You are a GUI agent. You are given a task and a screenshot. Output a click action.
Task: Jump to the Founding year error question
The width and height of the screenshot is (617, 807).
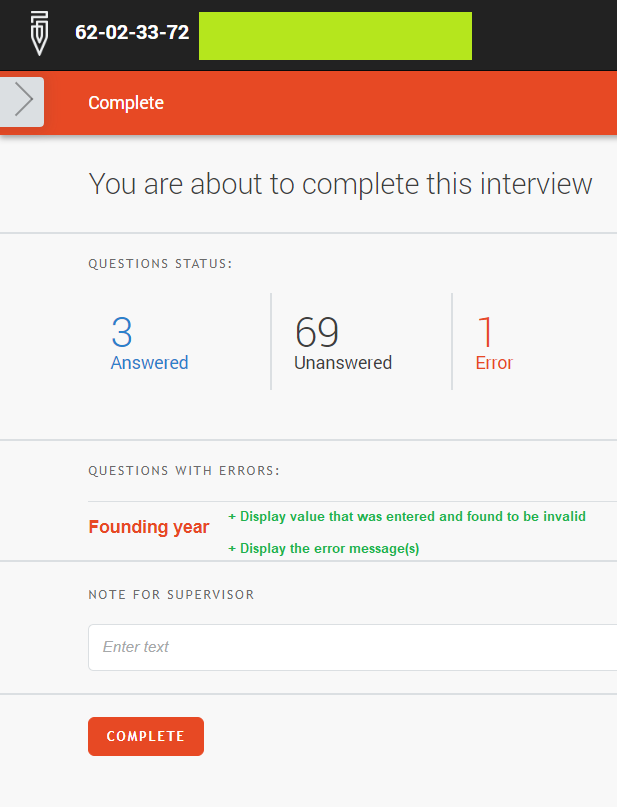tap(148, 527)
